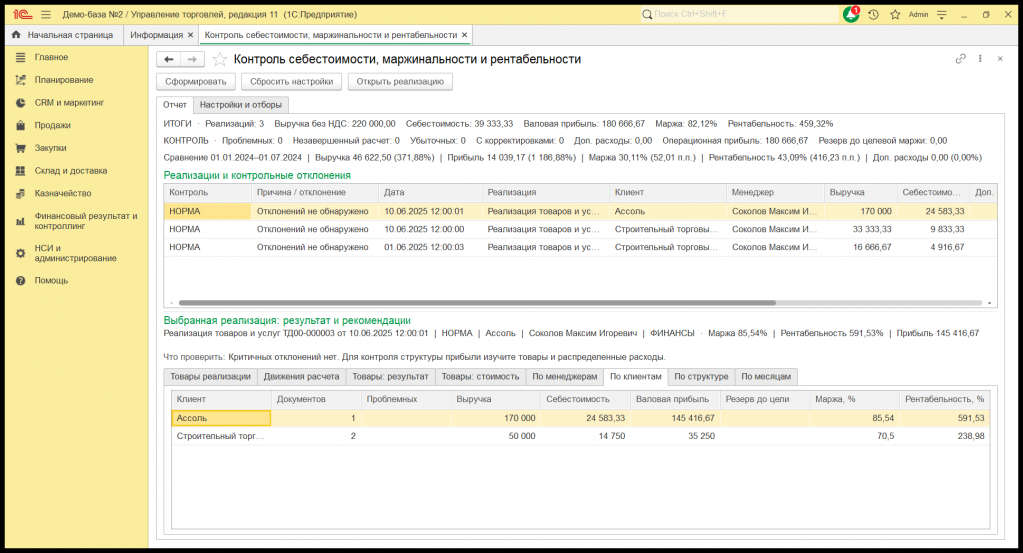1023x553 pixels.
Task: Sort by the Контроль column header
Action: pyautogui.click(x=207, y=192)
